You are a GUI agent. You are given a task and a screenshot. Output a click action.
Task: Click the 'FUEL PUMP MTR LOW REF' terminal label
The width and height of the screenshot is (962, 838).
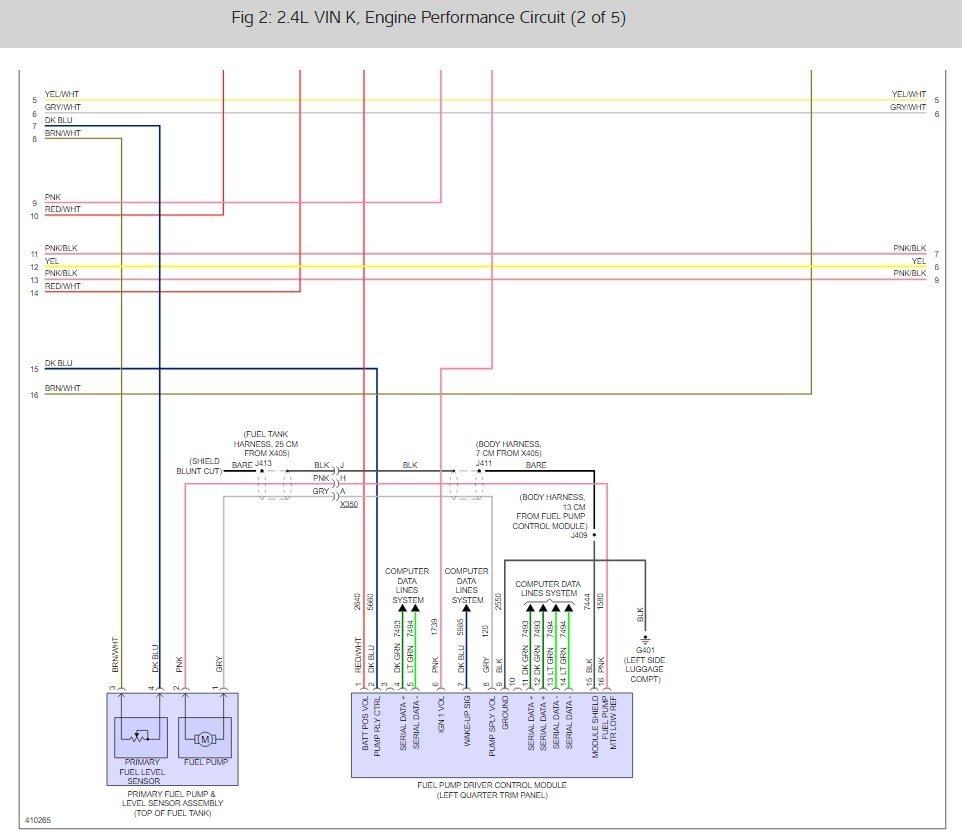click(609, 723)
